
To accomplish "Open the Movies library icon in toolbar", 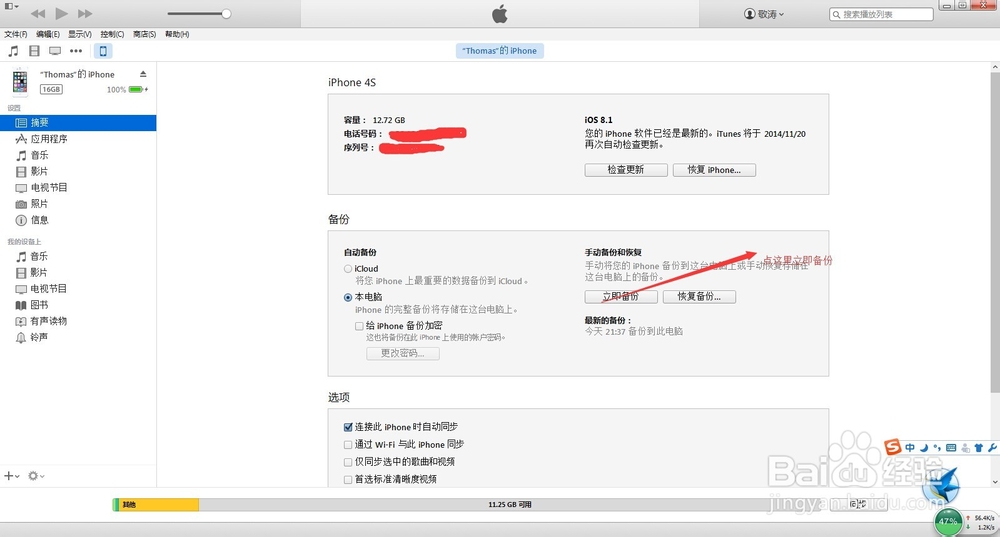I will (34, 51).
